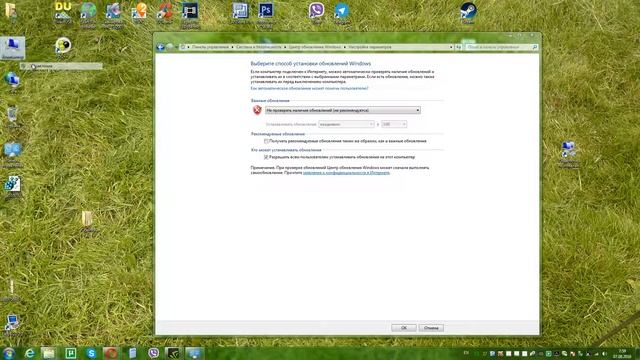
Task: Click the EN language indicator in tray
Action: (x=466, y=353)
